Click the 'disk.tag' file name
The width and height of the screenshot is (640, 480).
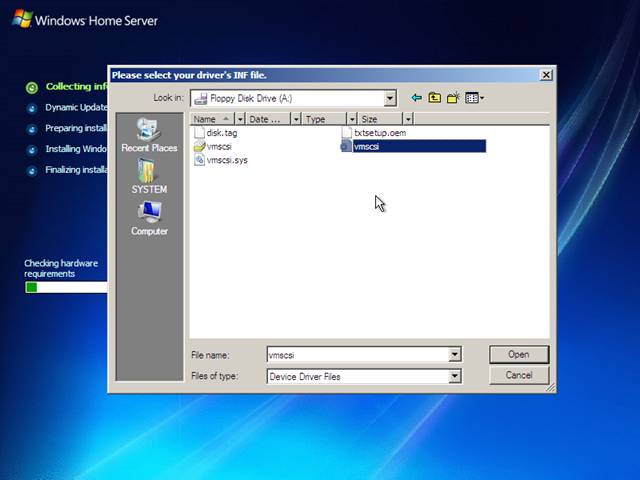(x=222, y=133)
